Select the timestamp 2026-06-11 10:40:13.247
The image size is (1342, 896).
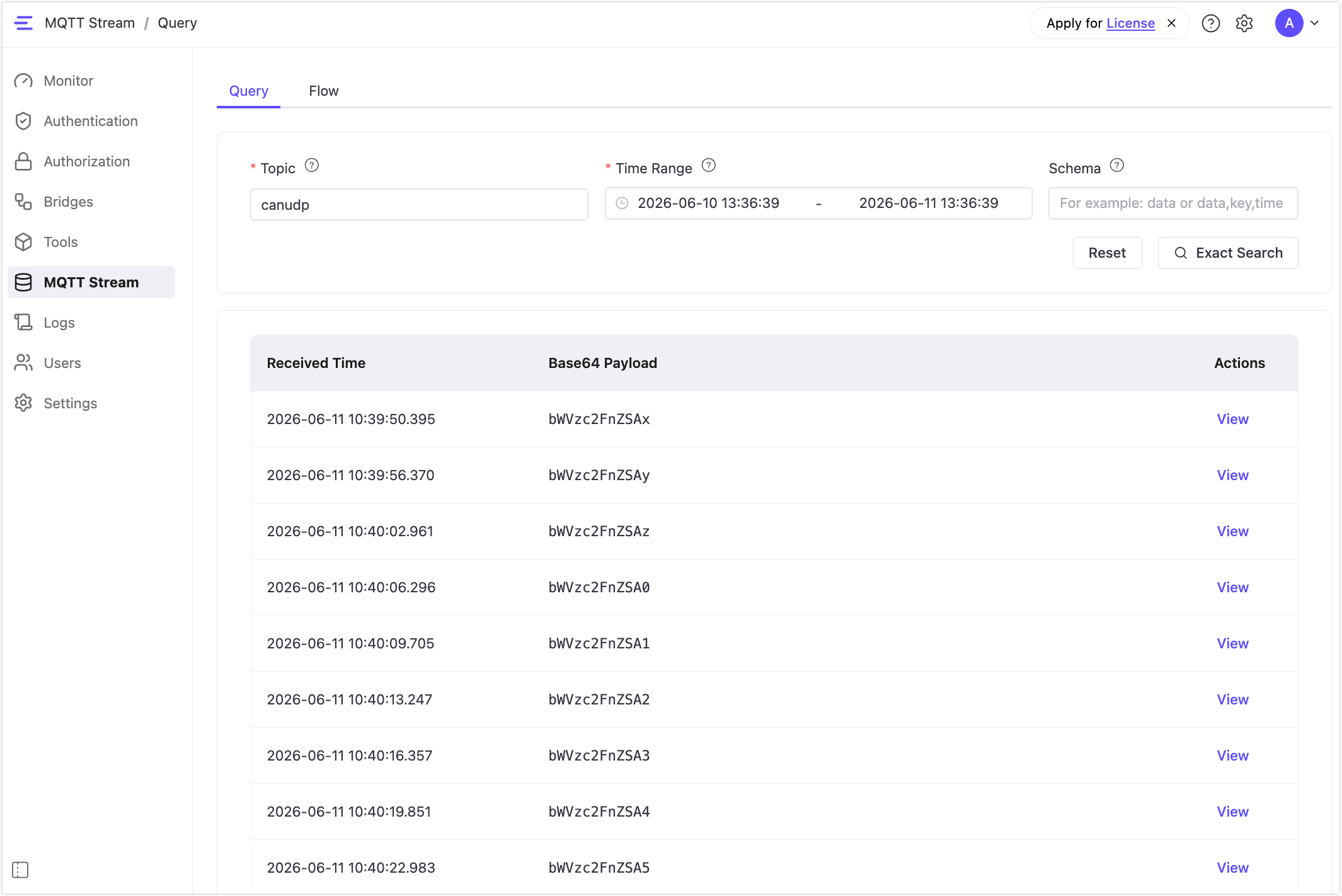[x=350, y=699]
